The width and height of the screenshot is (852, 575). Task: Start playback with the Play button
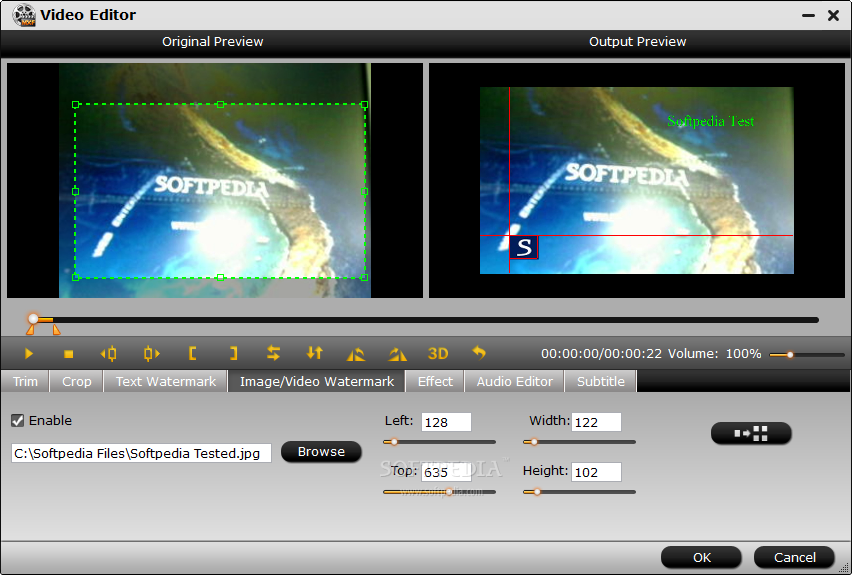[29, 354]
